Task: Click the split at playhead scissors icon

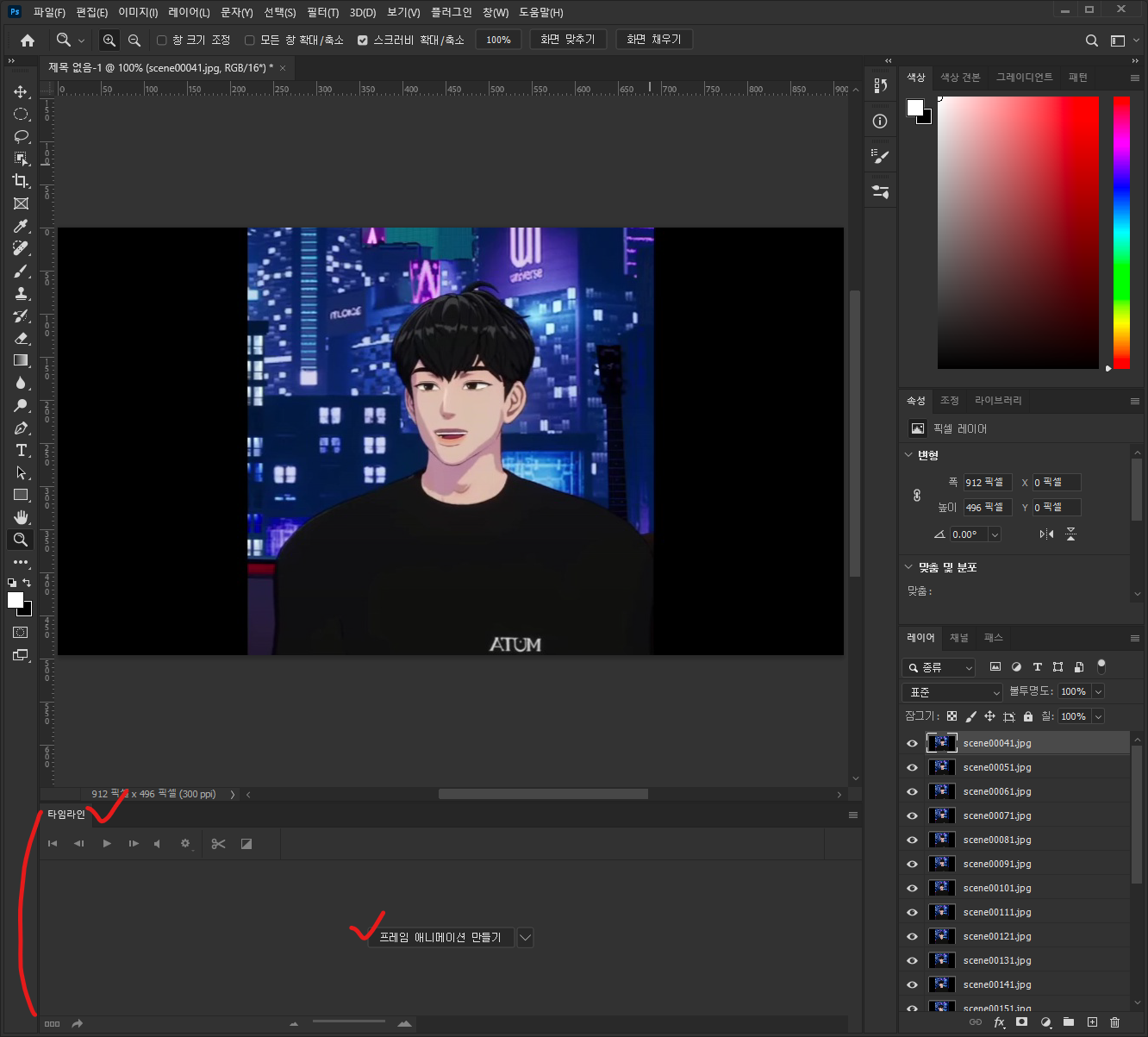Action: click(218, 844)
